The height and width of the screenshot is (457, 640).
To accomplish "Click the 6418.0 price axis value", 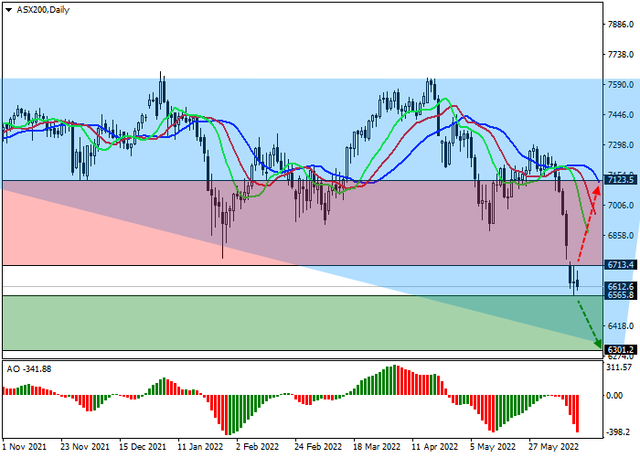I will coord(620,326).
